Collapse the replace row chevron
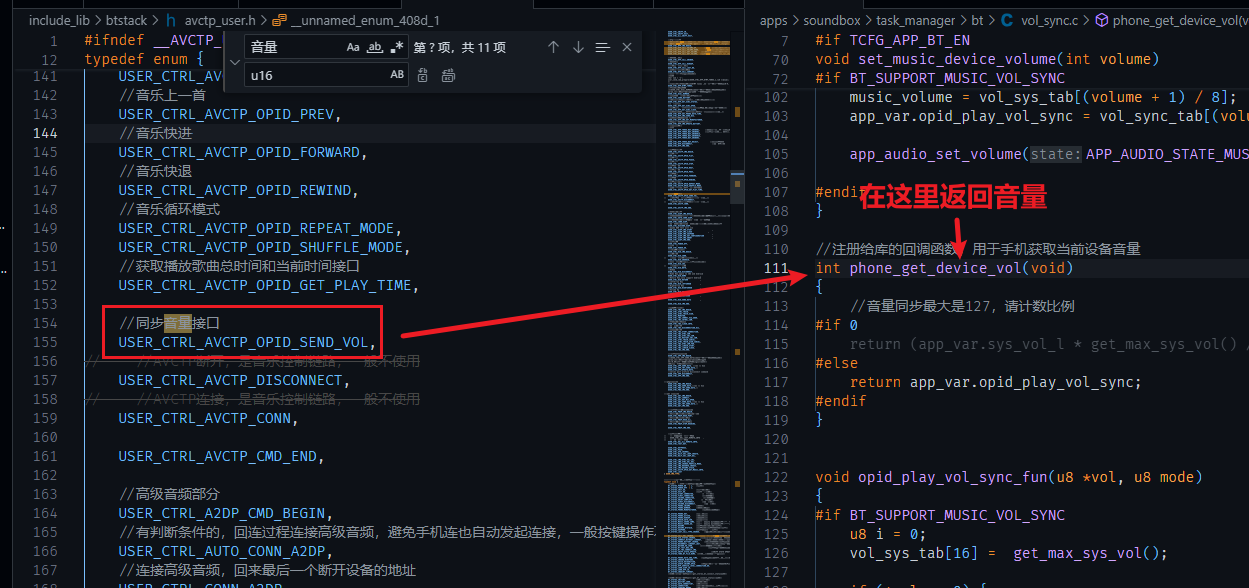The image size is (1249, 588). [234, 61]
